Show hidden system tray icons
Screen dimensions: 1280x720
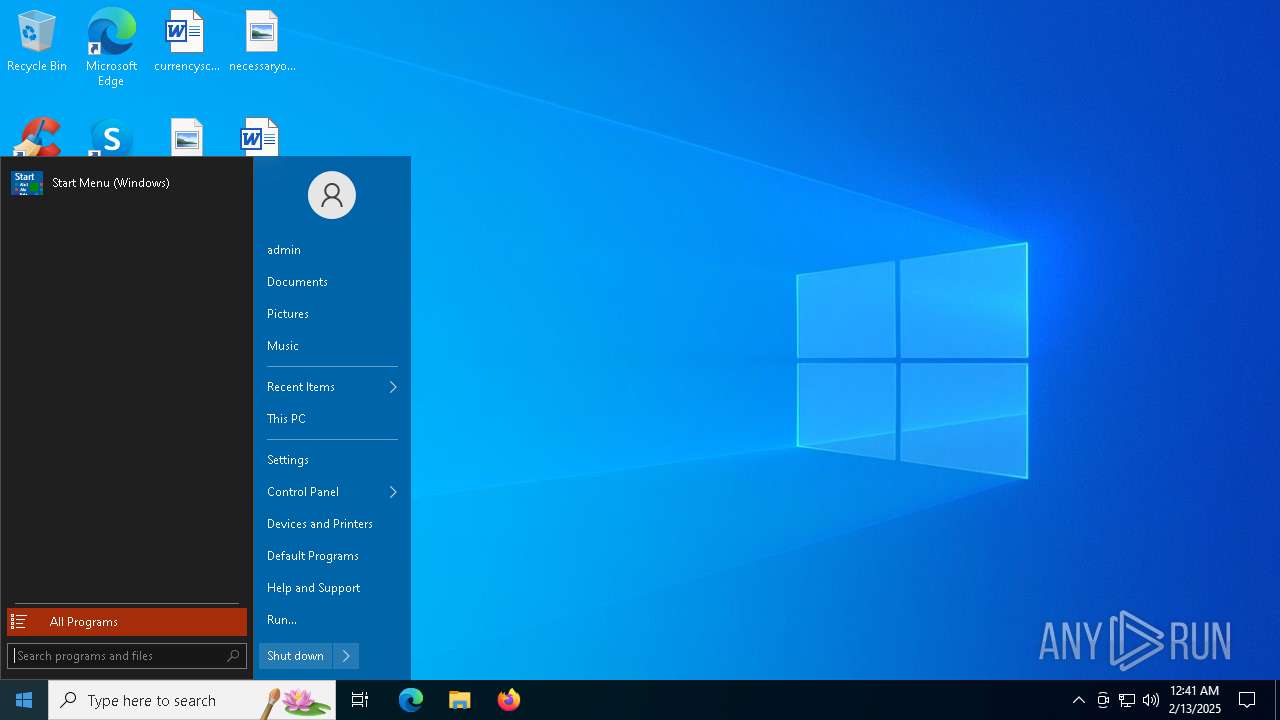click(1079, 700)
